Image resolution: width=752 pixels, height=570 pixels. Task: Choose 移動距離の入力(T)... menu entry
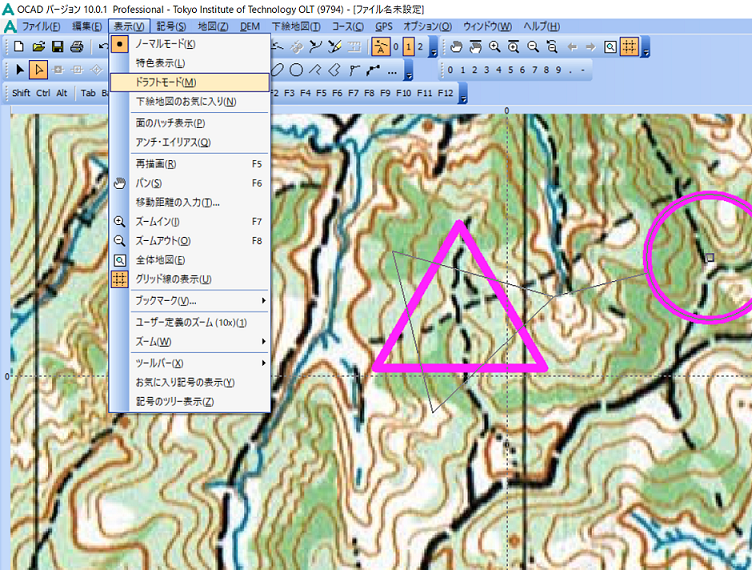point(190,202)
